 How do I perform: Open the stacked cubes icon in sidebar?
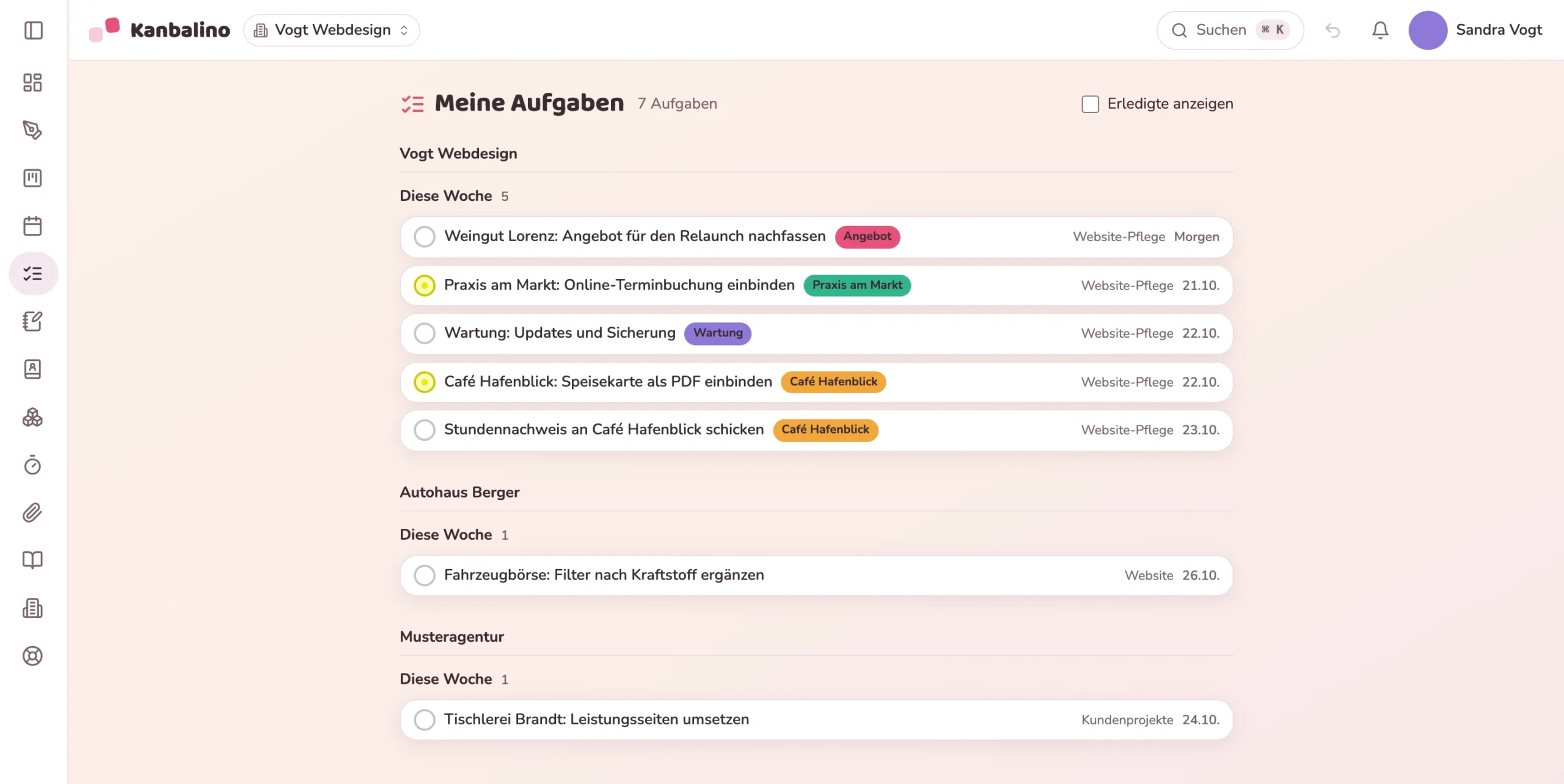[x=32, y=417]
